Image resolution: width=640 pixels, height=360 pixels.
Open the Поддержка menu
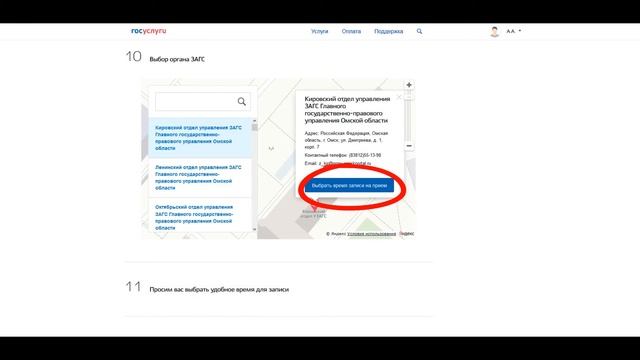click(388, 31)
